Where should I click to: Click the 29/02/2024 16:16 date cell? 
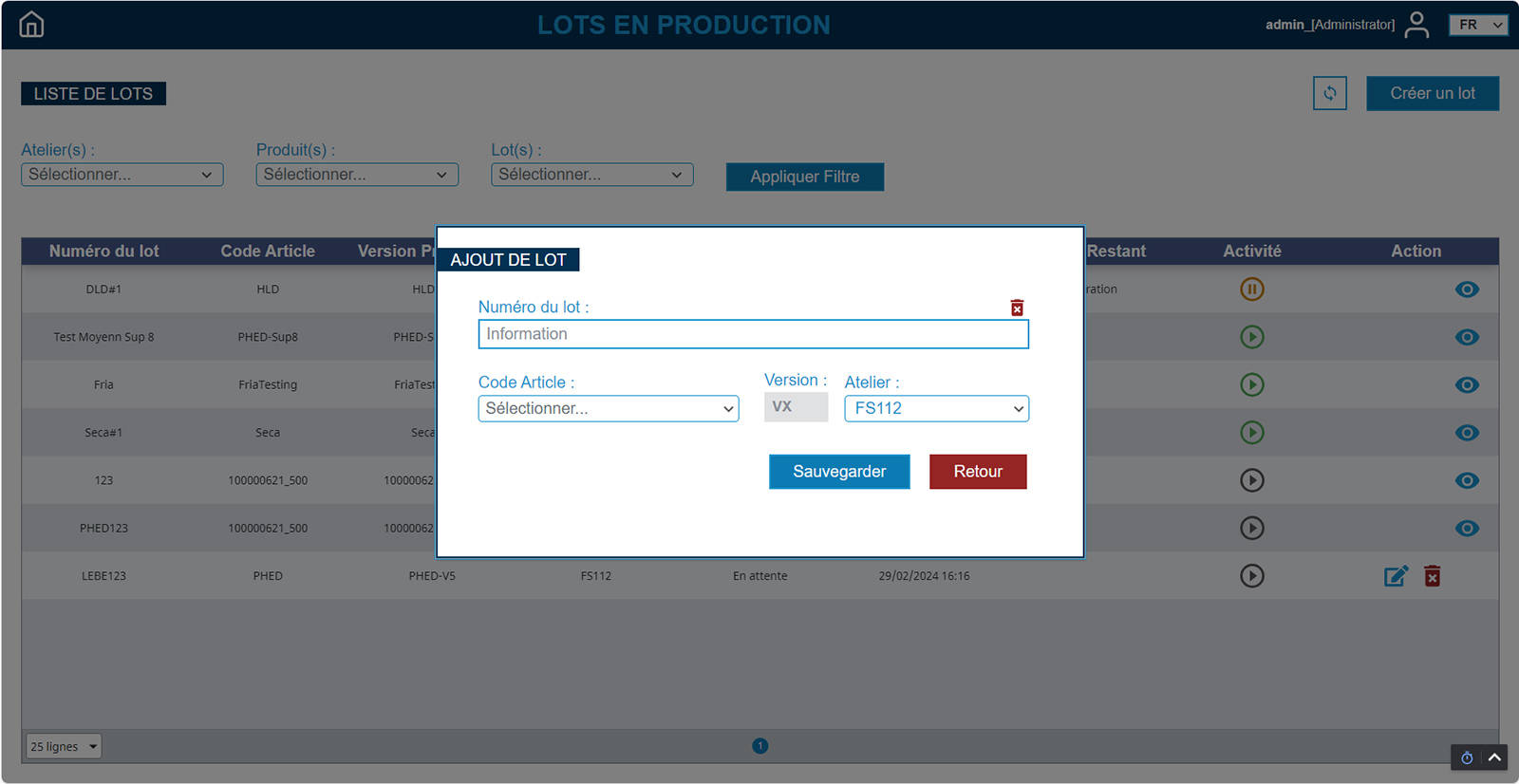click(924, 576)
